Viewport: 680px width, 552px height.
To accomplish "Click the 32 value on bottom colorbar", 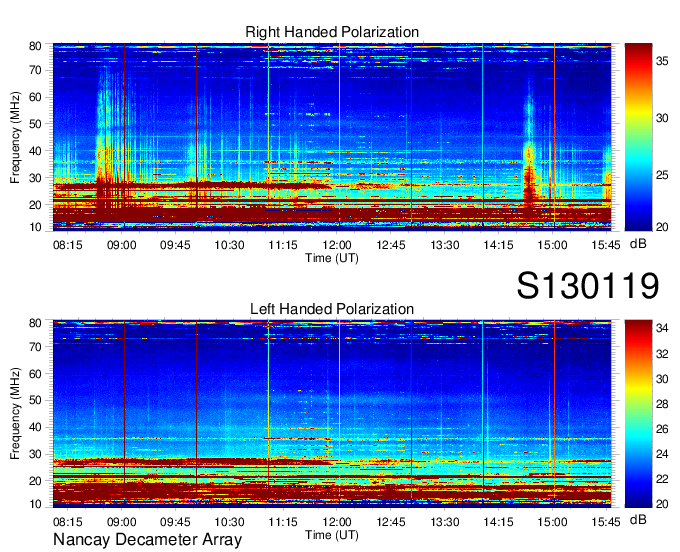I will (x=662, y=354).
